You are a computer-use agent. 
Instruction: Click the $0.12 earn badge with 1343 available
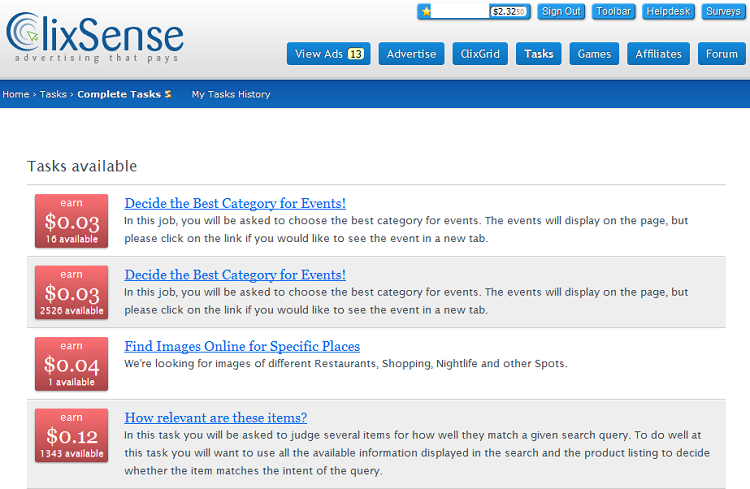coord(71,435)
